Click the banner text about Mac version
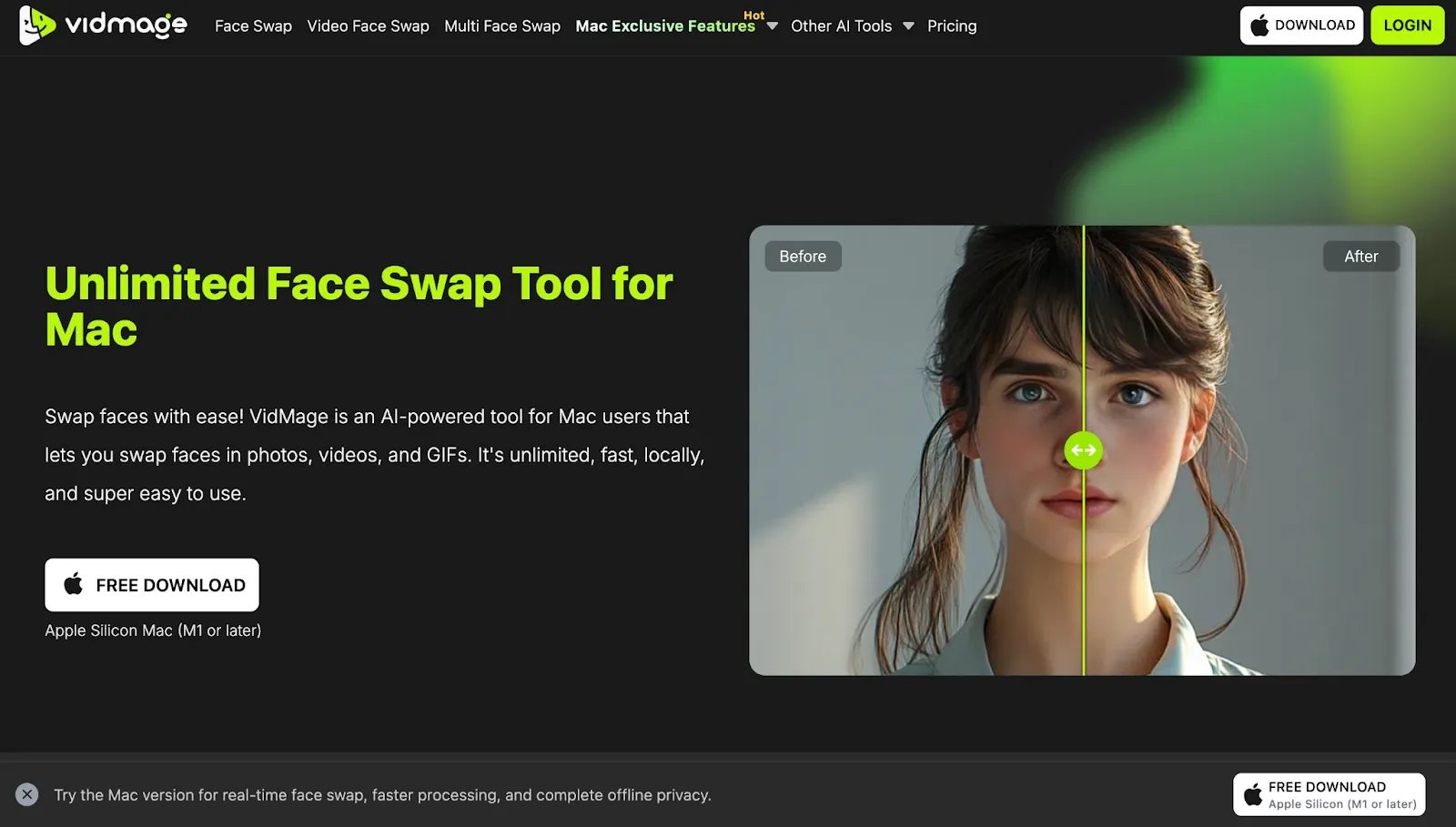Viewport: 1456px width, 827px height. [x=382, y=795]
